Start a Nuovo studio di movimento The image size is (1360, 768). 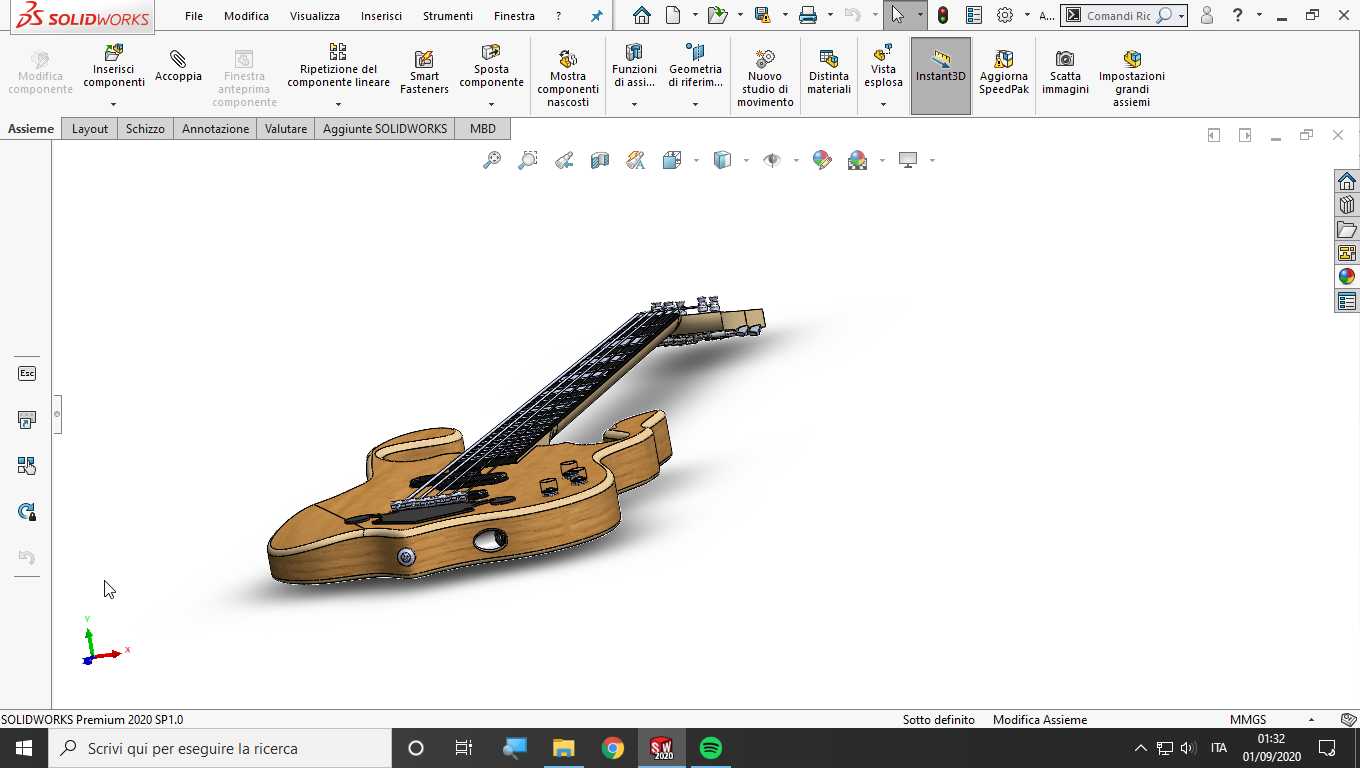tap(765, 78)
